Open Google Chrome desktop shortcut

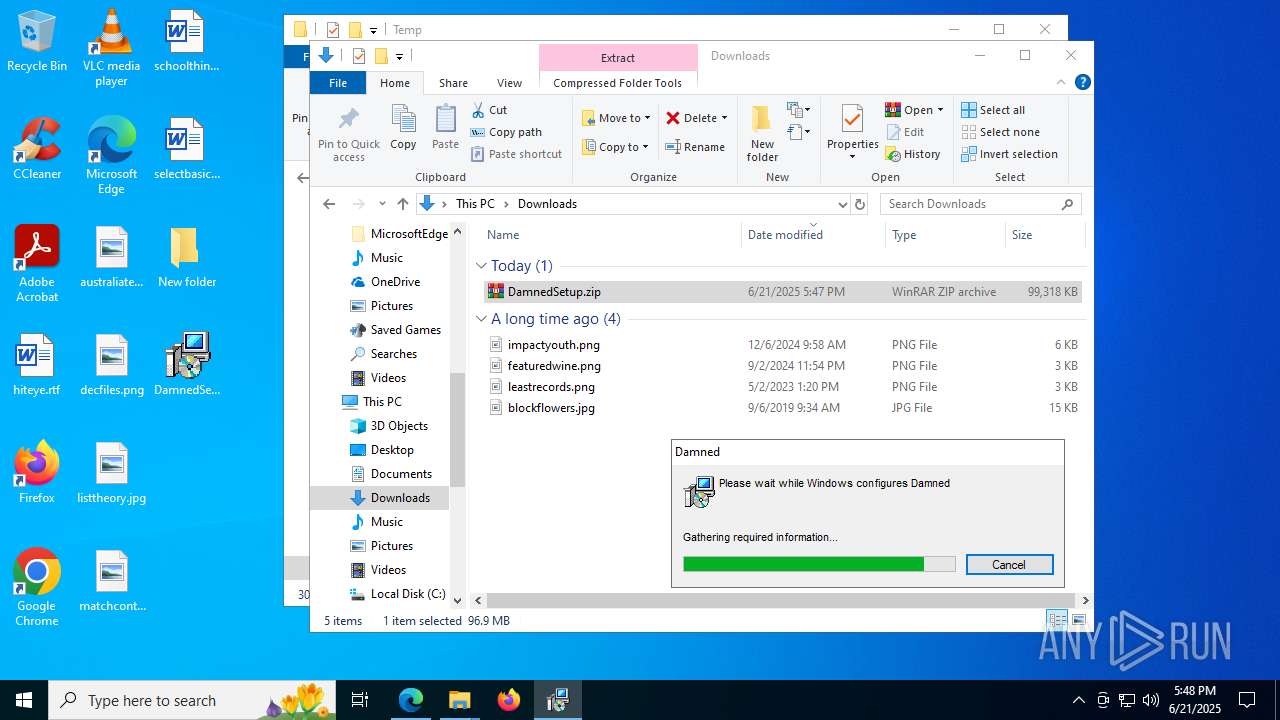click(x=37, y=588)
